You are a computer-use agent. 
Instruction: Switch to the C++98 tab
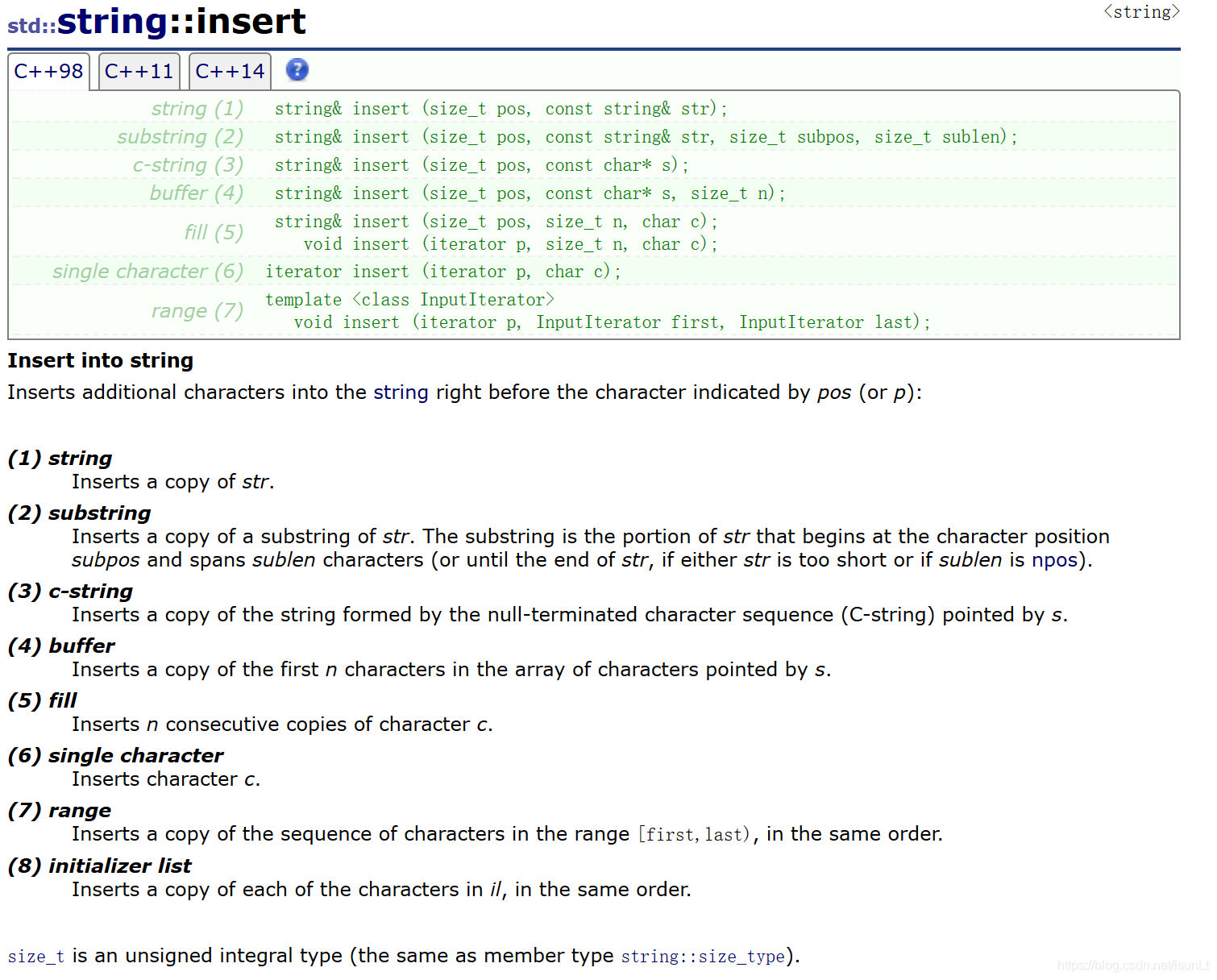48,71
